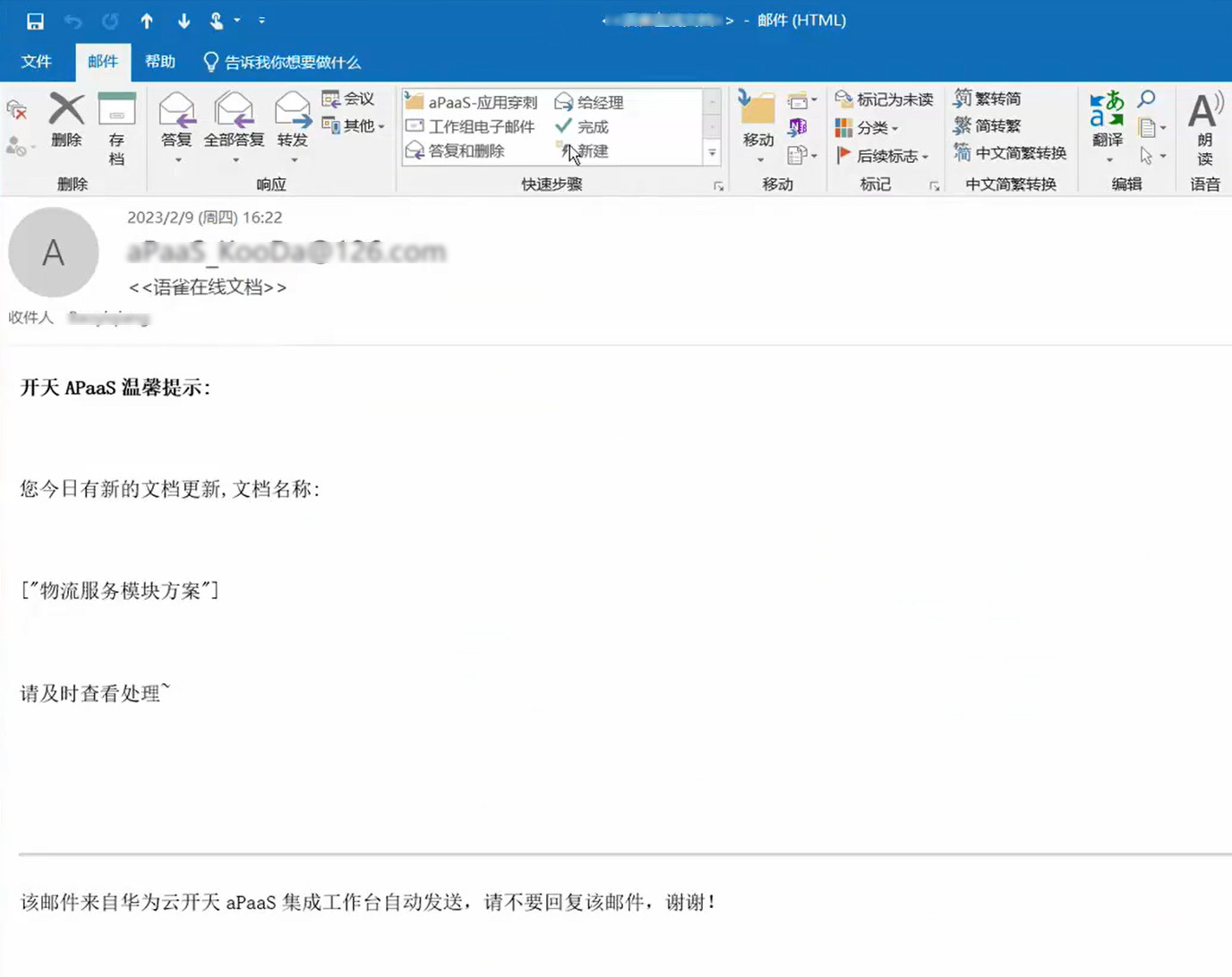
Task: Click the 移动 folder button
Action: point(758,127)
